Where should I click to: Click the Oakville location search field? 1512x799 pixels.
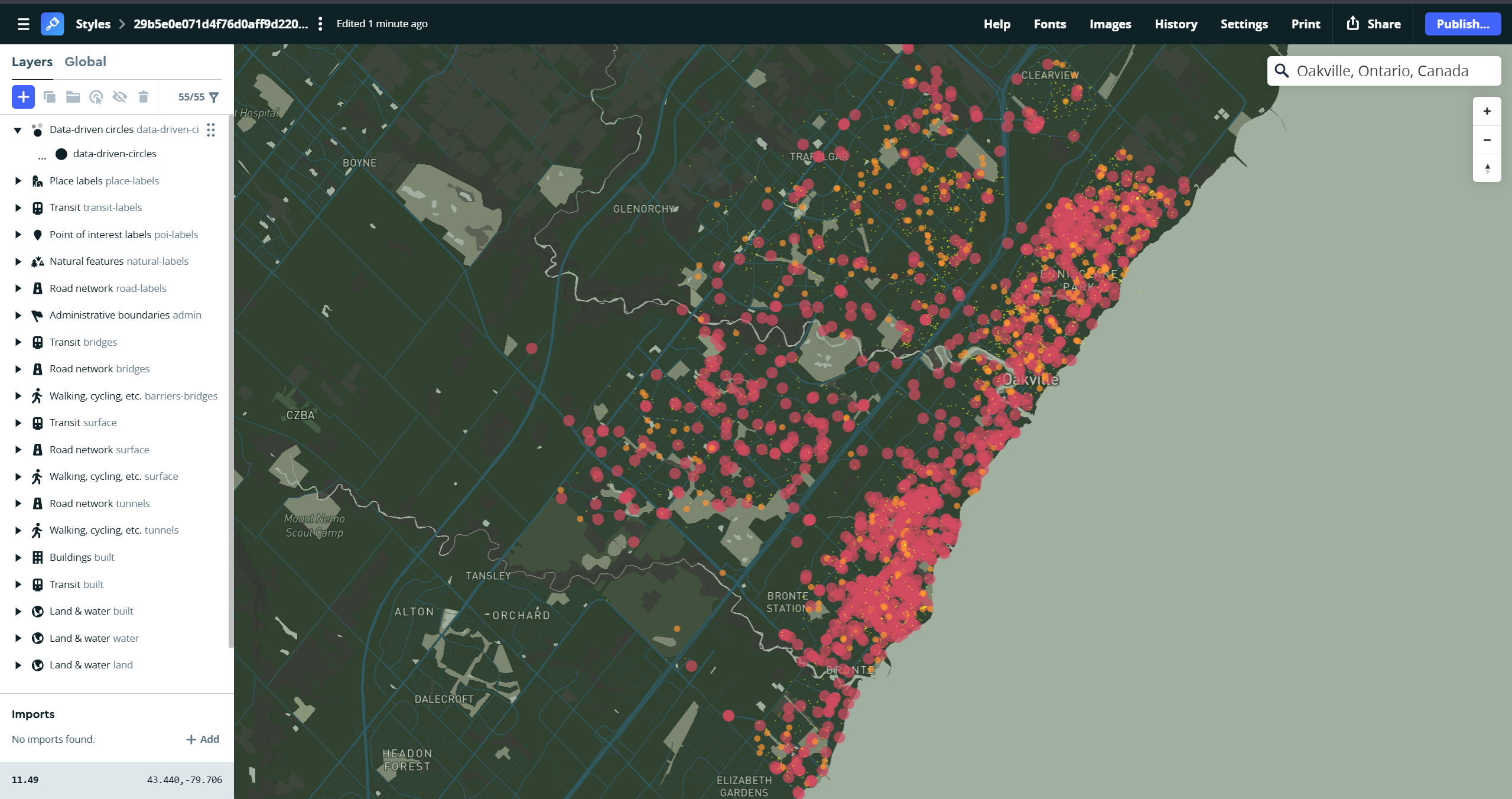pos(1382,72)
